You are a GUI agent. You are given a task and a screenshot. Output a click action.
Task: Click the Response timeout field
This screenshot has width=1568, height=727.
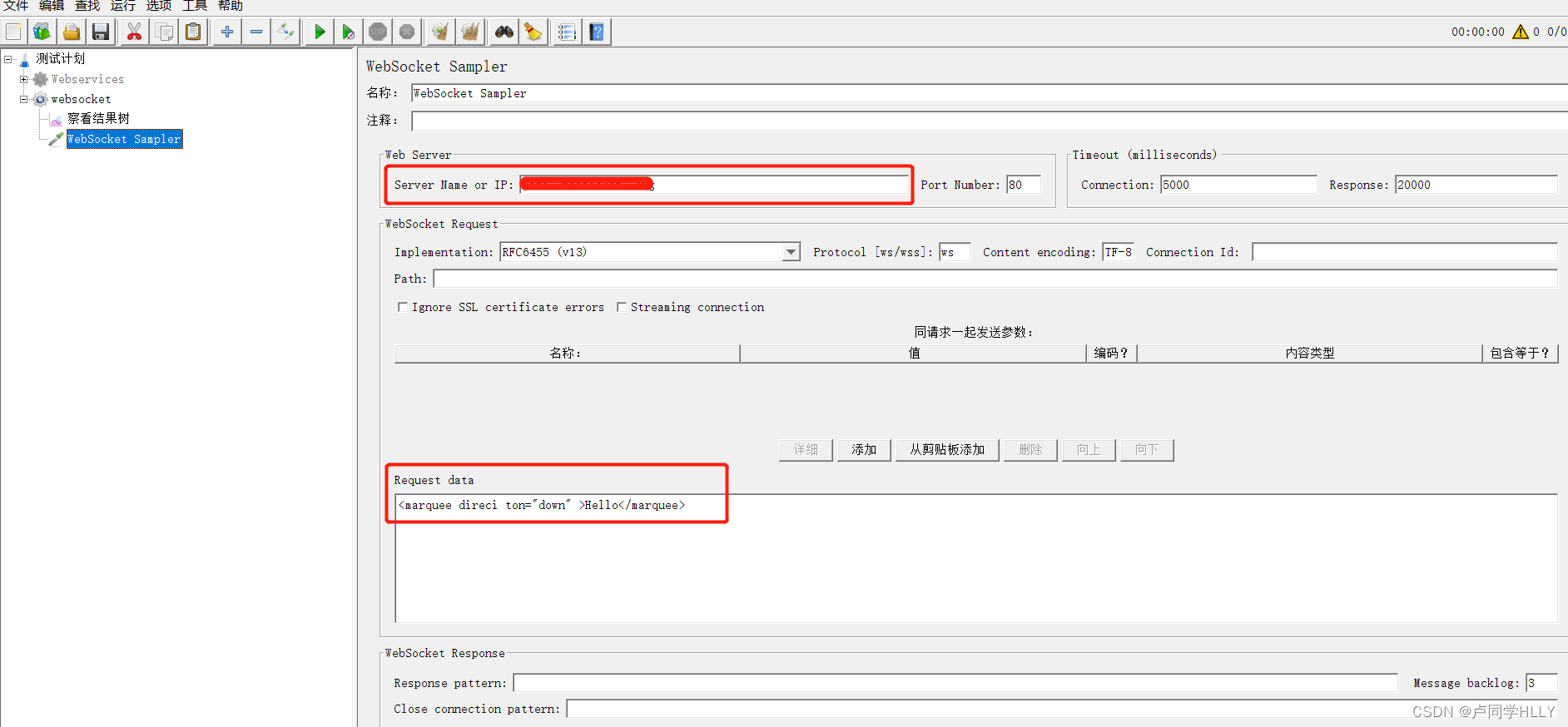pos(1476,185)
